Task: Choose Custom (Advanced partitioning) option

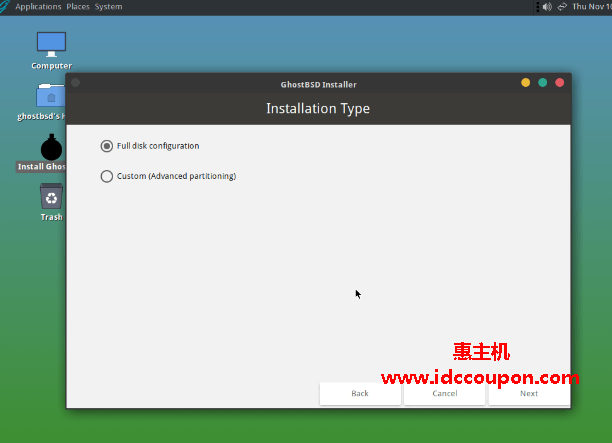Action: 107,176
